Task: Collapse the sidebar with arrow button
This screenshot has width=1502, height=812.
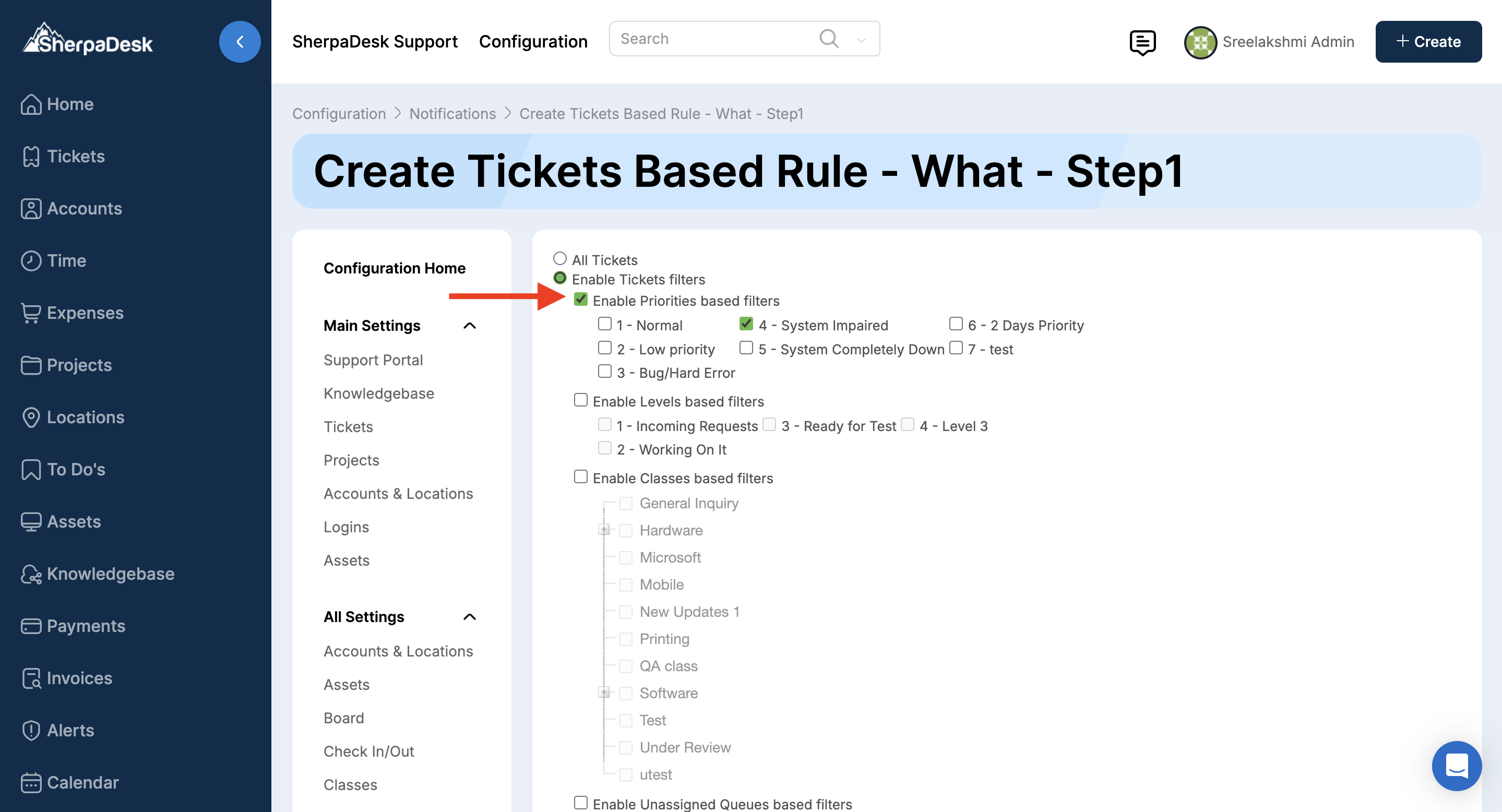Action: pyautogui.click(x=240, y=42)
